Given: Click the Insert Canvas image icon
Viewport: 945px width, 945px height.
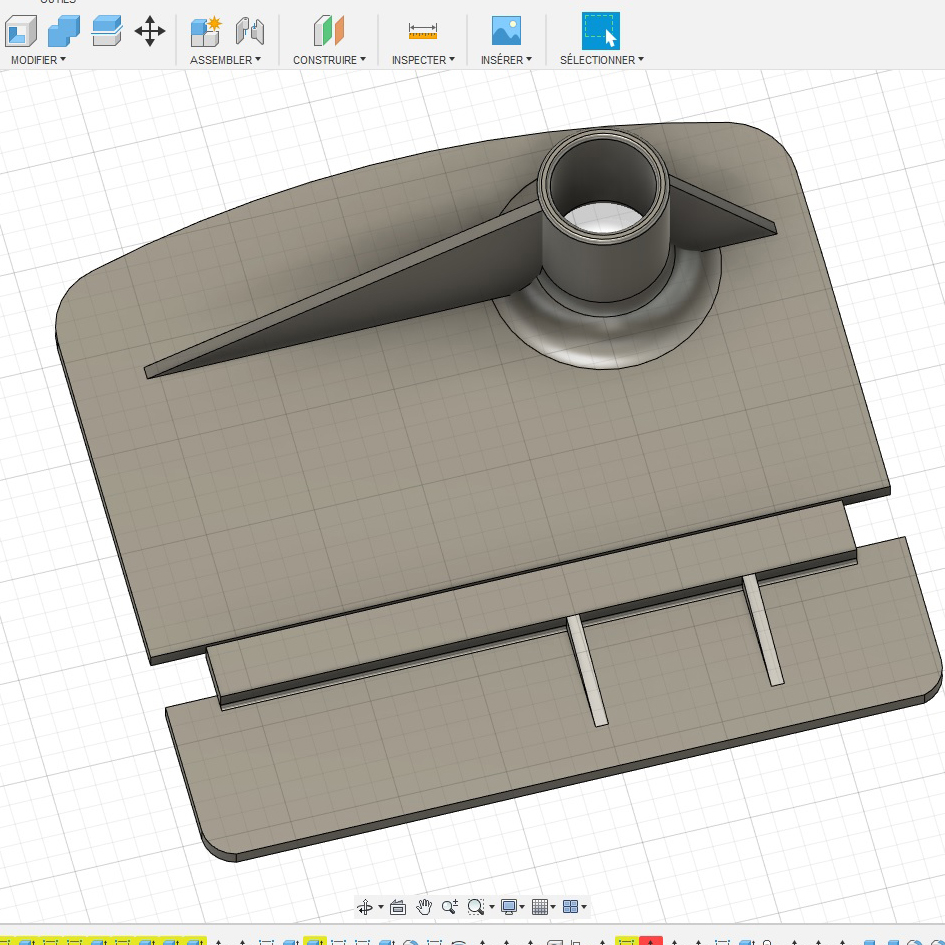Looking at the screenshot, I should point(505,31).
